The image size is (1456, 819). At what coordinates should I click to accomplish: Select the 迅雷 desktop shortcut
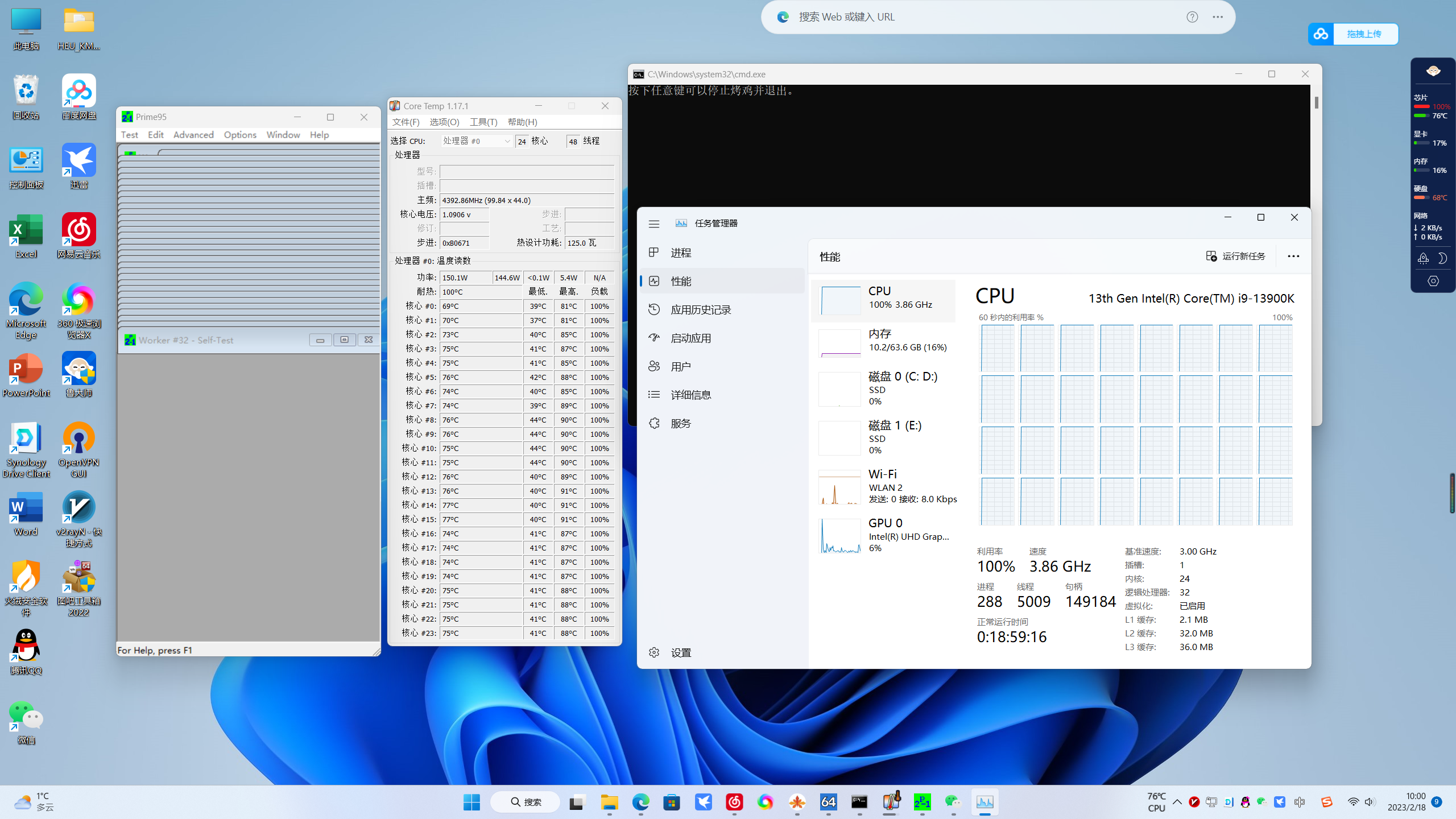coord(79,166)
